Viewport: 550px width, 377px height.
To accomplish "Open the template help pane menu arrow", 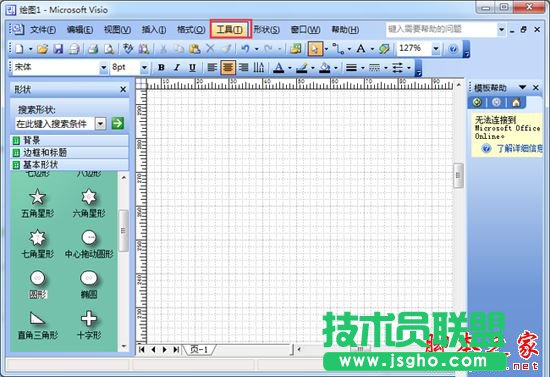I will tap(523, 87).
